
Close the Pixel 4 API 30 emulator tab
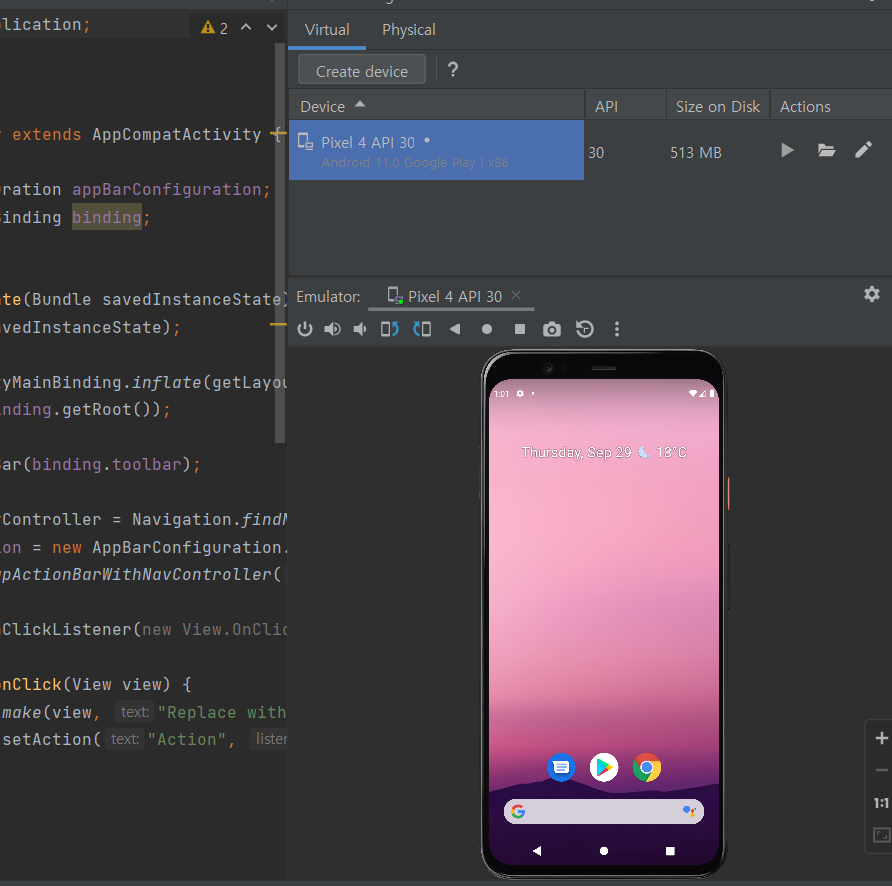516,295
